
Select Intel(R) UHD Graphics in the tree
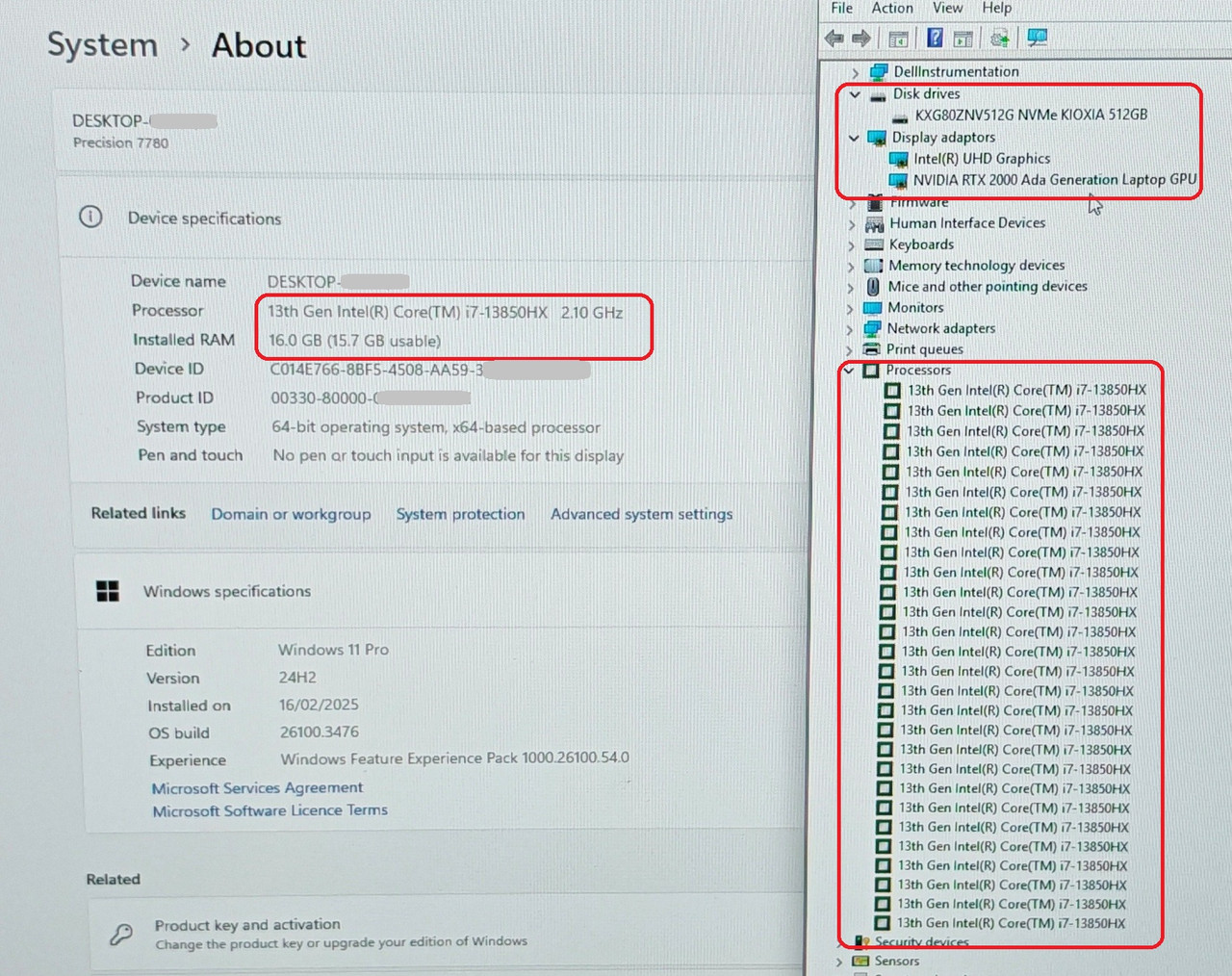tap(982, 159)
